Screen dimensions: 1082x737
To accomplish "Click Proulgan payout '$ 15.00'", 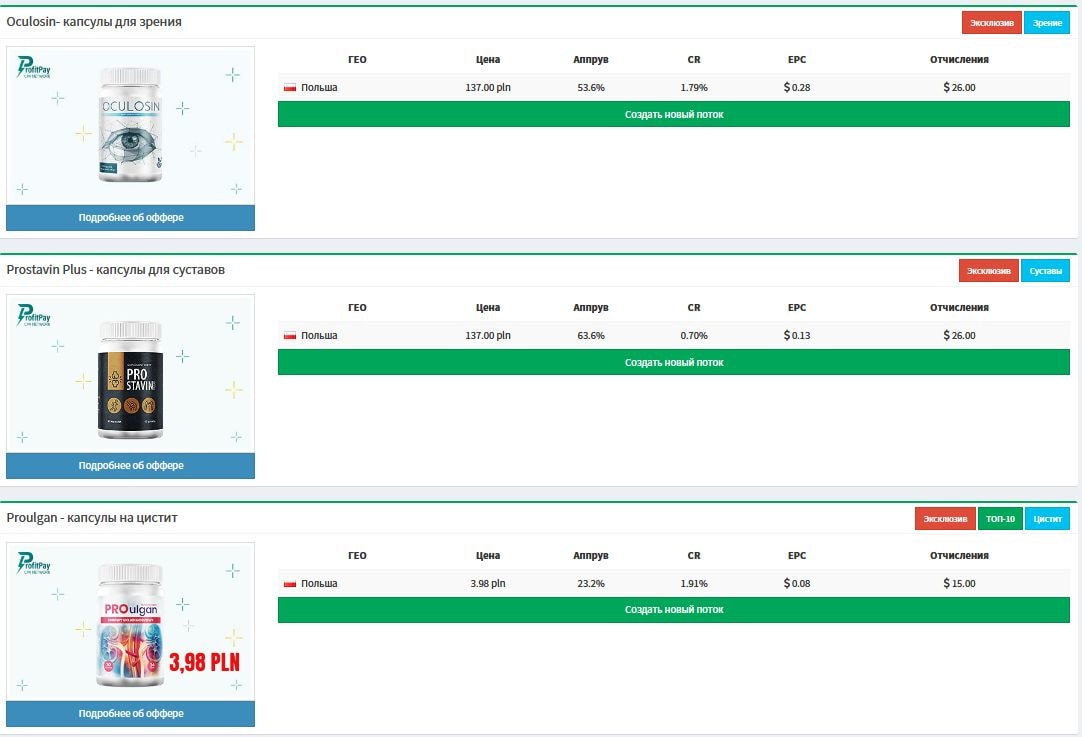I will coord(959,583).
